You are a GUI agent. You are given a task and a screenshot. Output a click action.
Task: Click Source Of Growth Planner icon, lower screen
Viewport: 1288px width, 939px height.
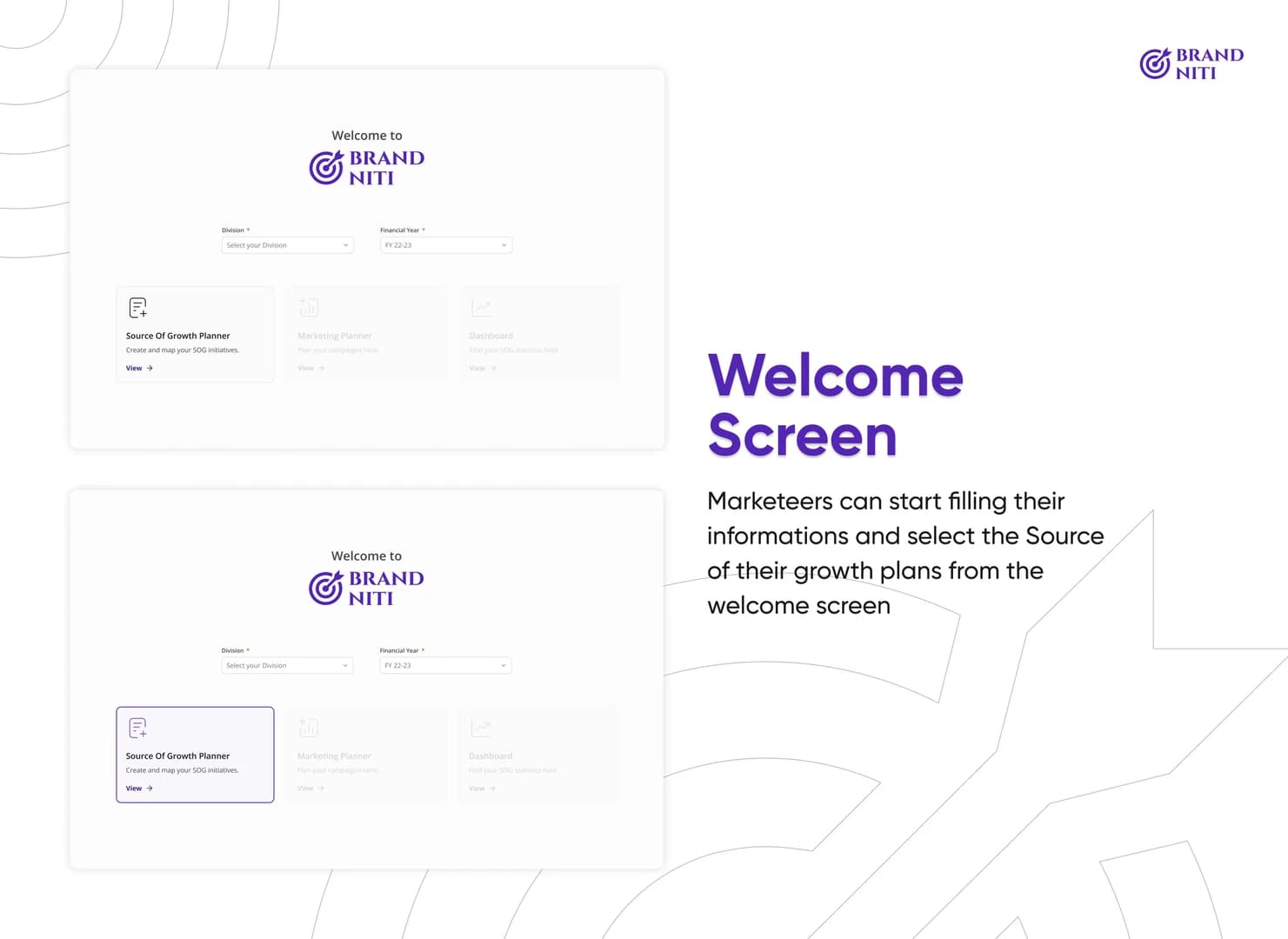[137, 728]
